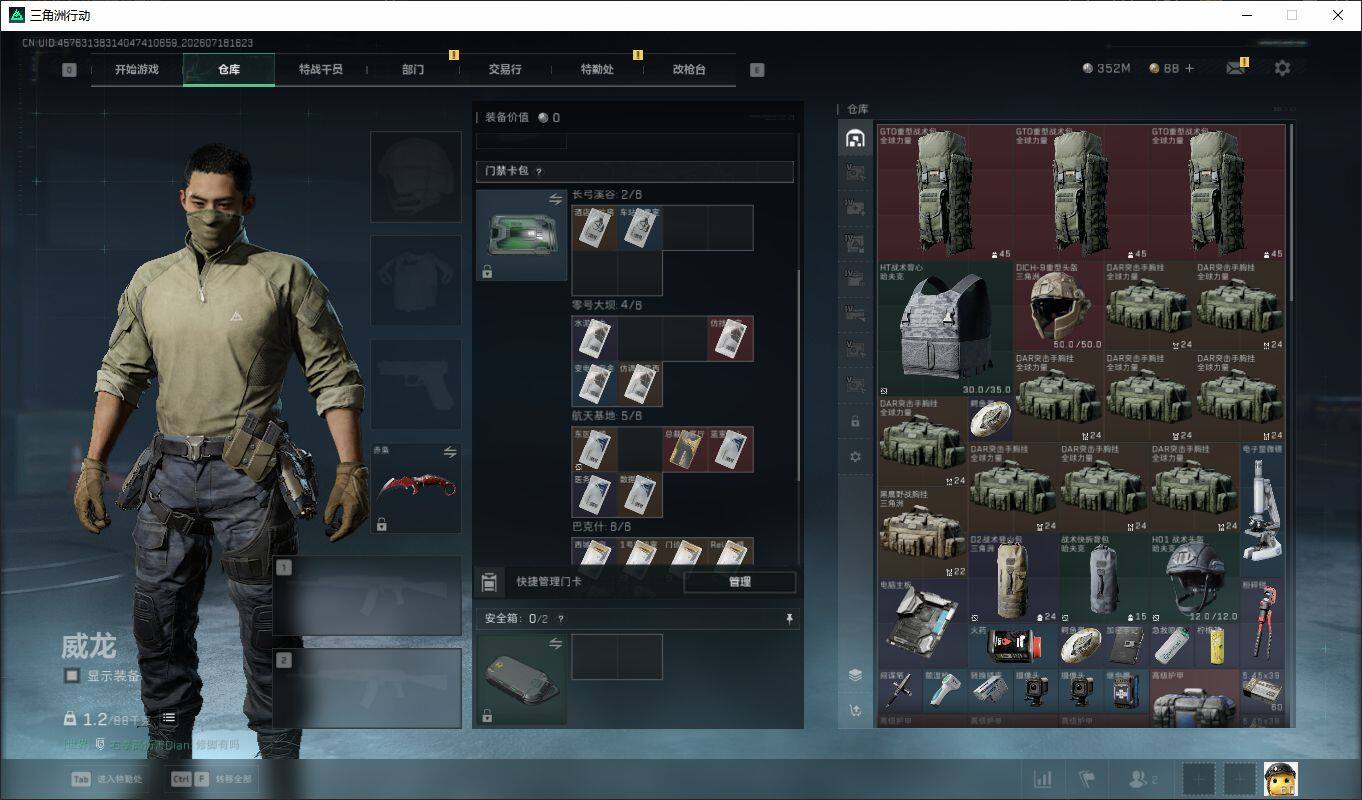Select the 间谍笔 spy pen item

tap(900, 691)
